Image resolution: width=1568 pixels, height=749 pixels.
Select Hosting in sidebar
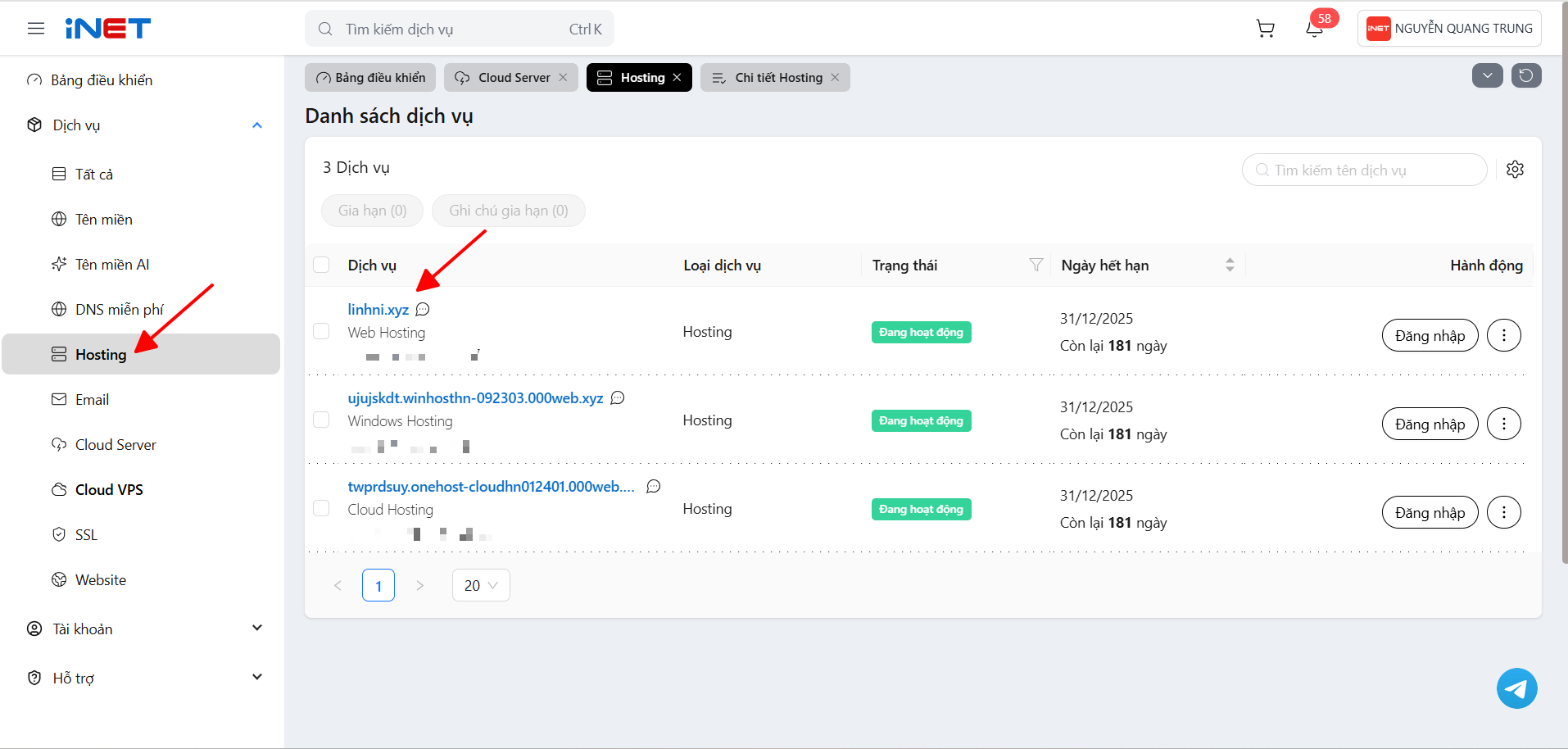tap(141, 354)
